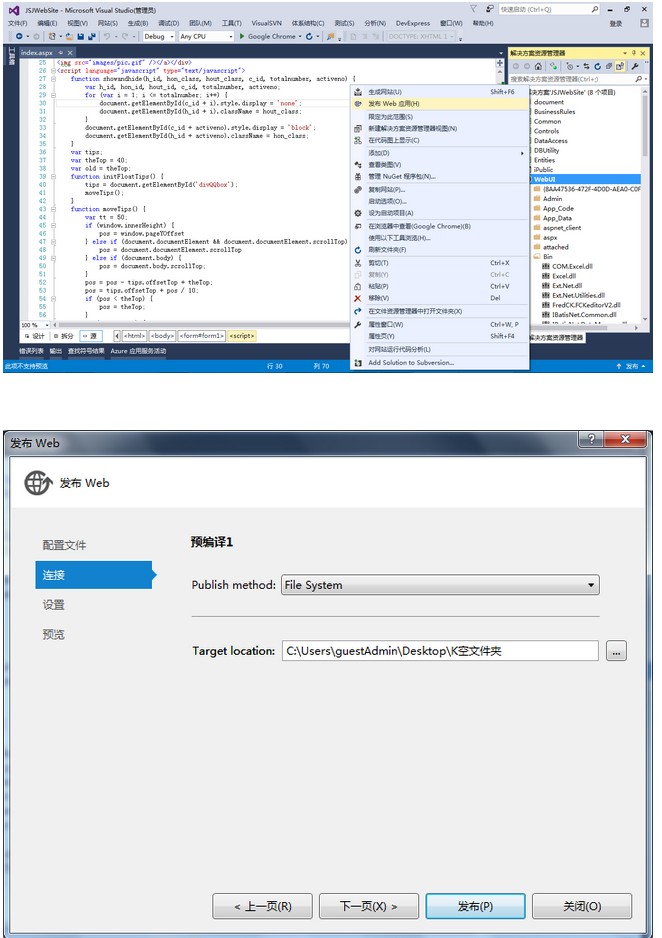This screenshot has height=938, width=662.
Task: Open the Any CPU platform dropdown
Action: click(231, 36)
